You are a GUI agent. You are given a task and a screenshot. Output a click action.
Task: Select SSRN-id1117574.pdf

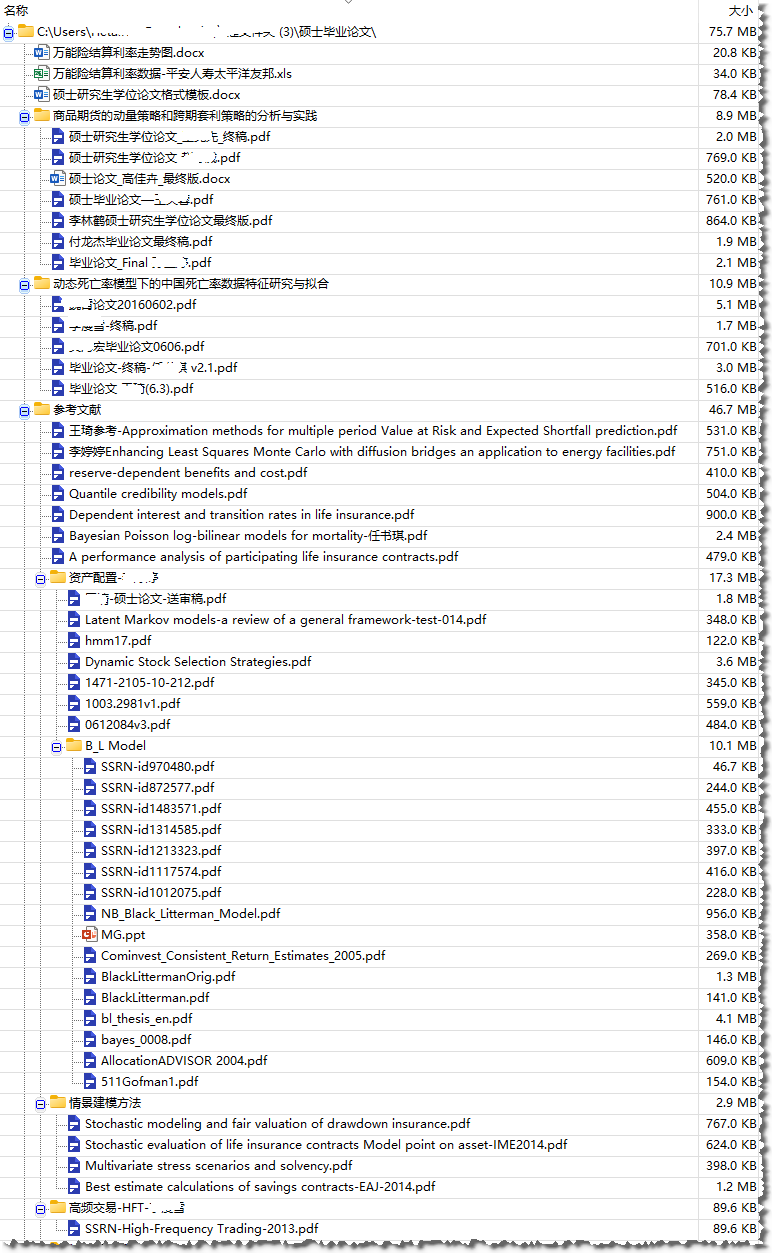point(161,871)
